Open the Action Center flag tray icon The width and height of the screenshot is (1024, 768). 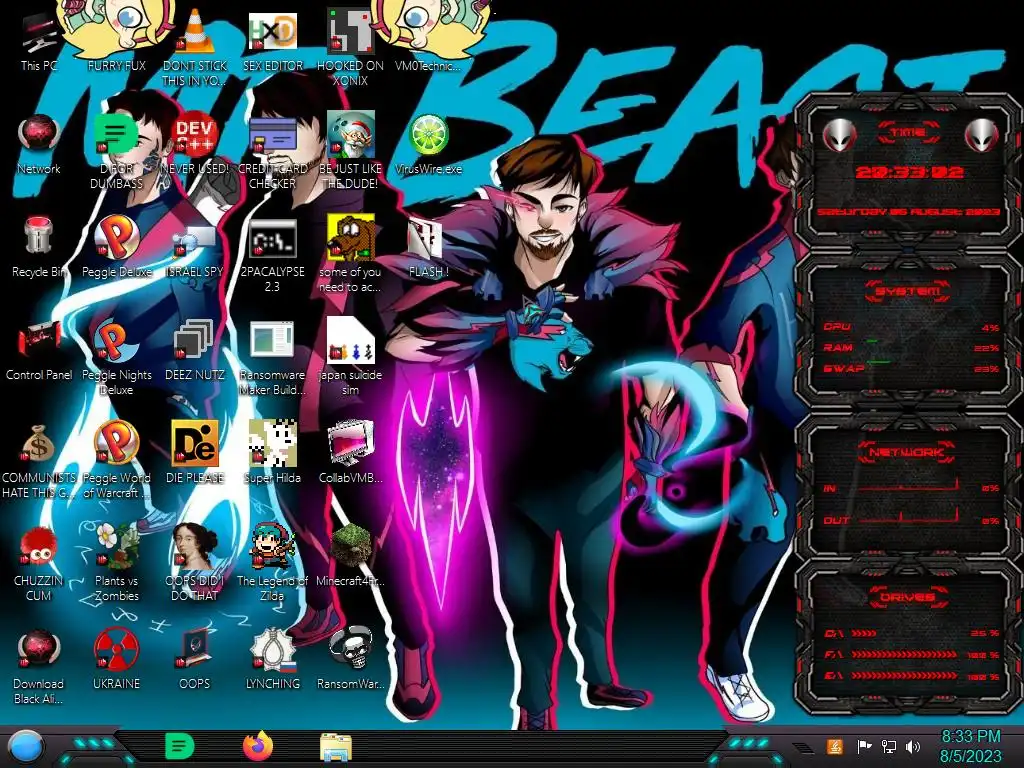point(864,746)
